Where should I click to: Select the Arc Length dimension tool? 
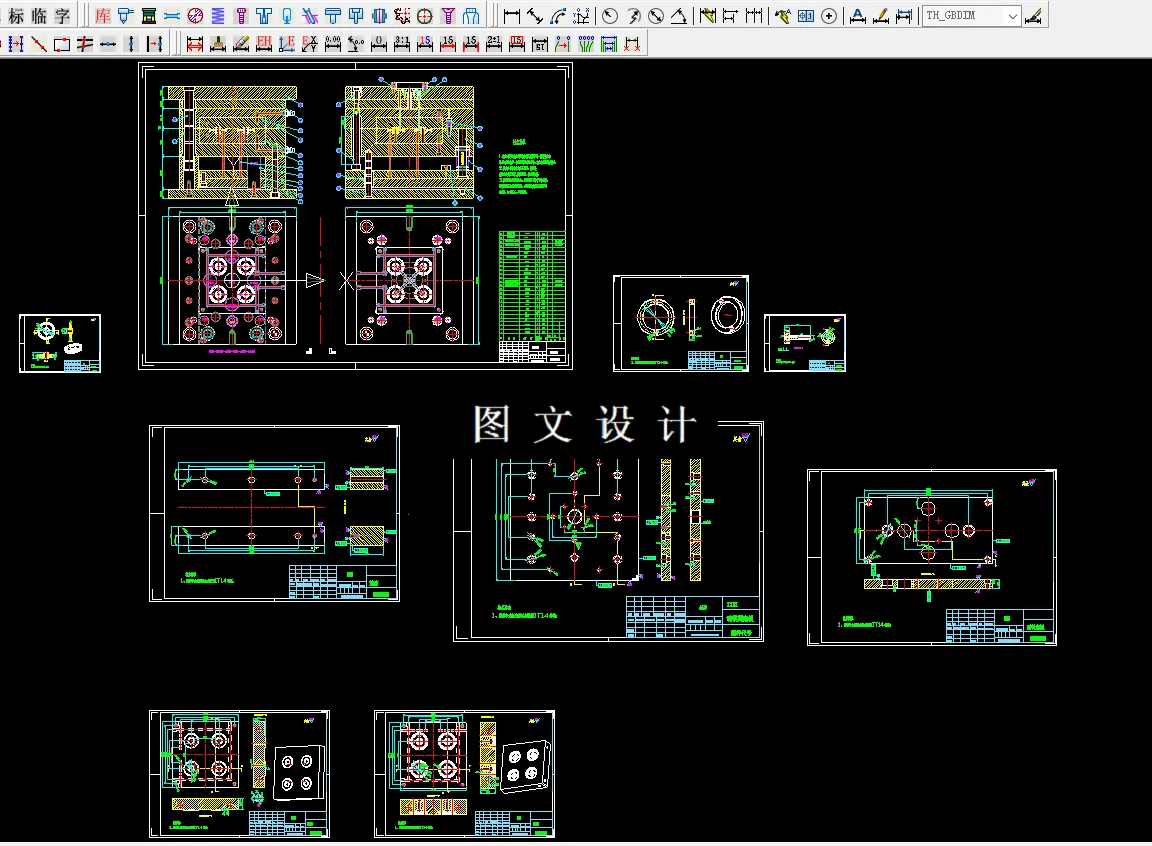(558, 15)
